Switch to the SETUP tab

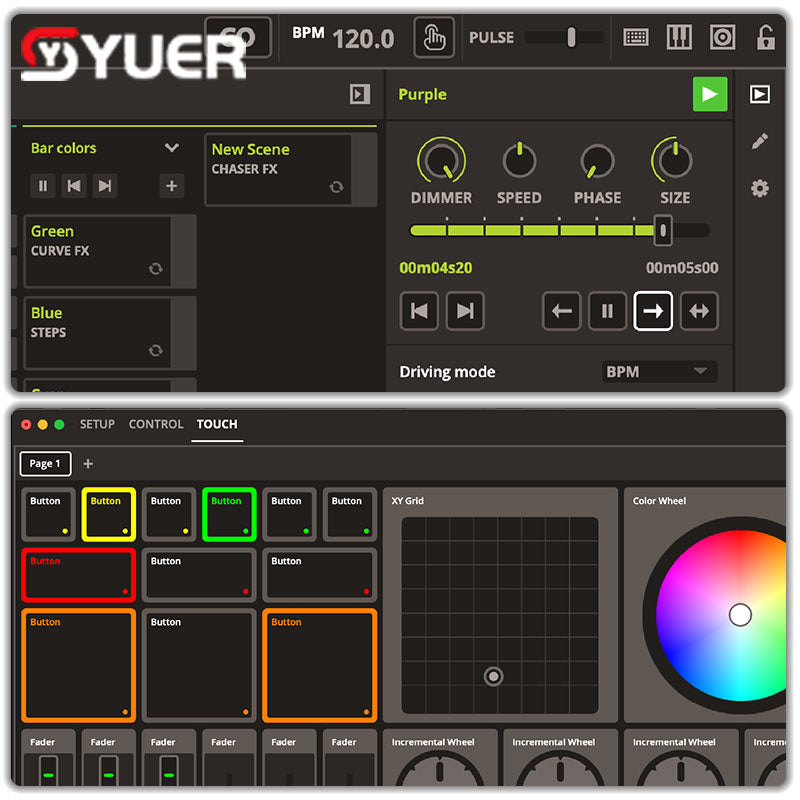coord(97,424)
